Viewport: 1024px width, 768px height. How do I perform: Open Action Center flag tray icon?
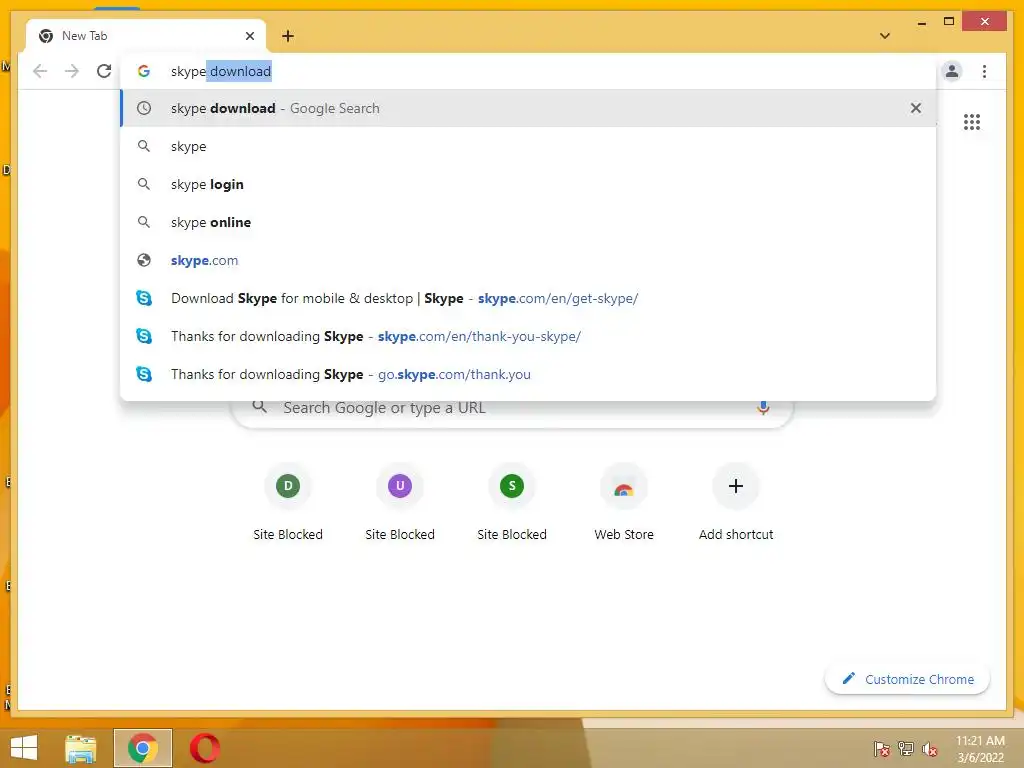pyautogui.click(x=882, y=748)
